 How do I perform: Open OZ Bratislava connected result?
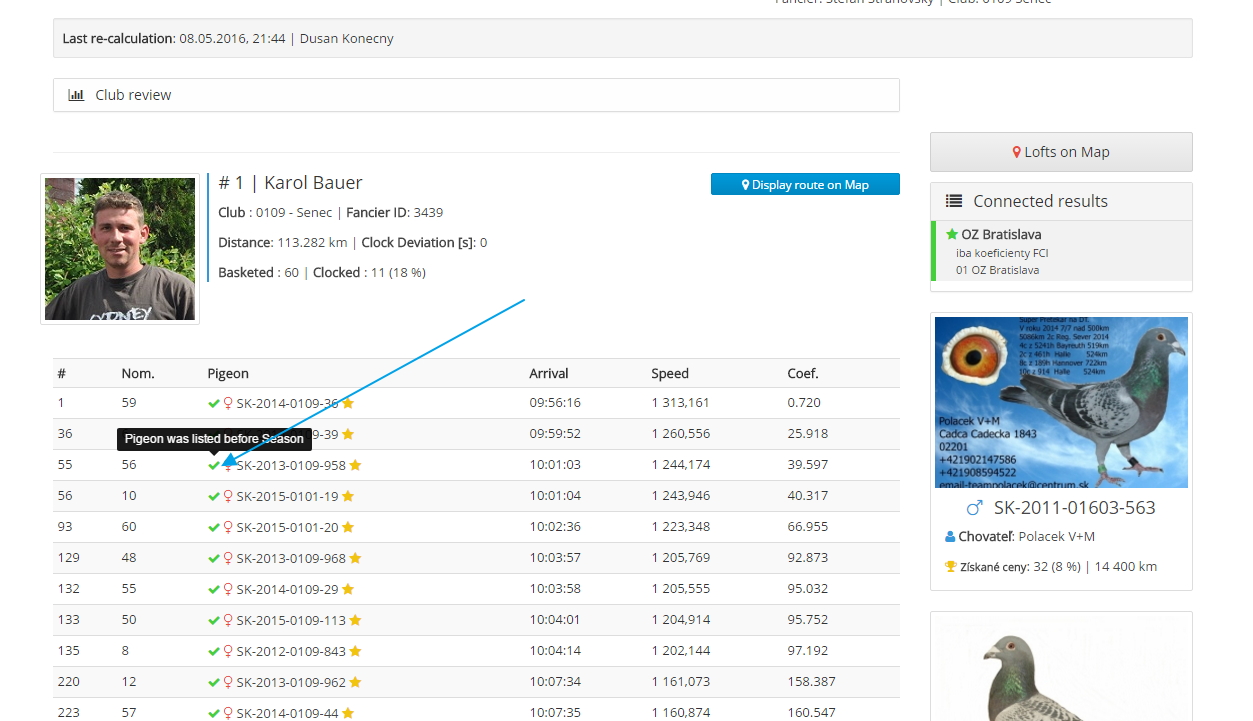pyautogui.click(x=1001, y=234)
